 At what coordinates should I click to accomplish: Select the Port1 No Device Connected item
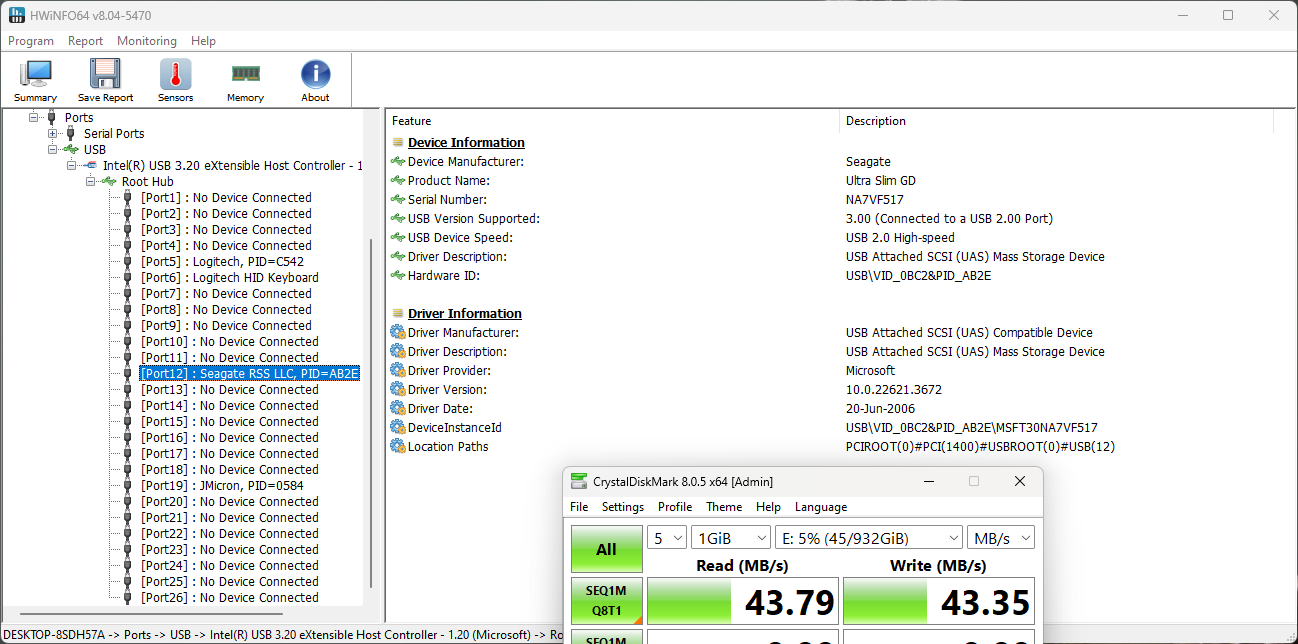pos(226,198)
